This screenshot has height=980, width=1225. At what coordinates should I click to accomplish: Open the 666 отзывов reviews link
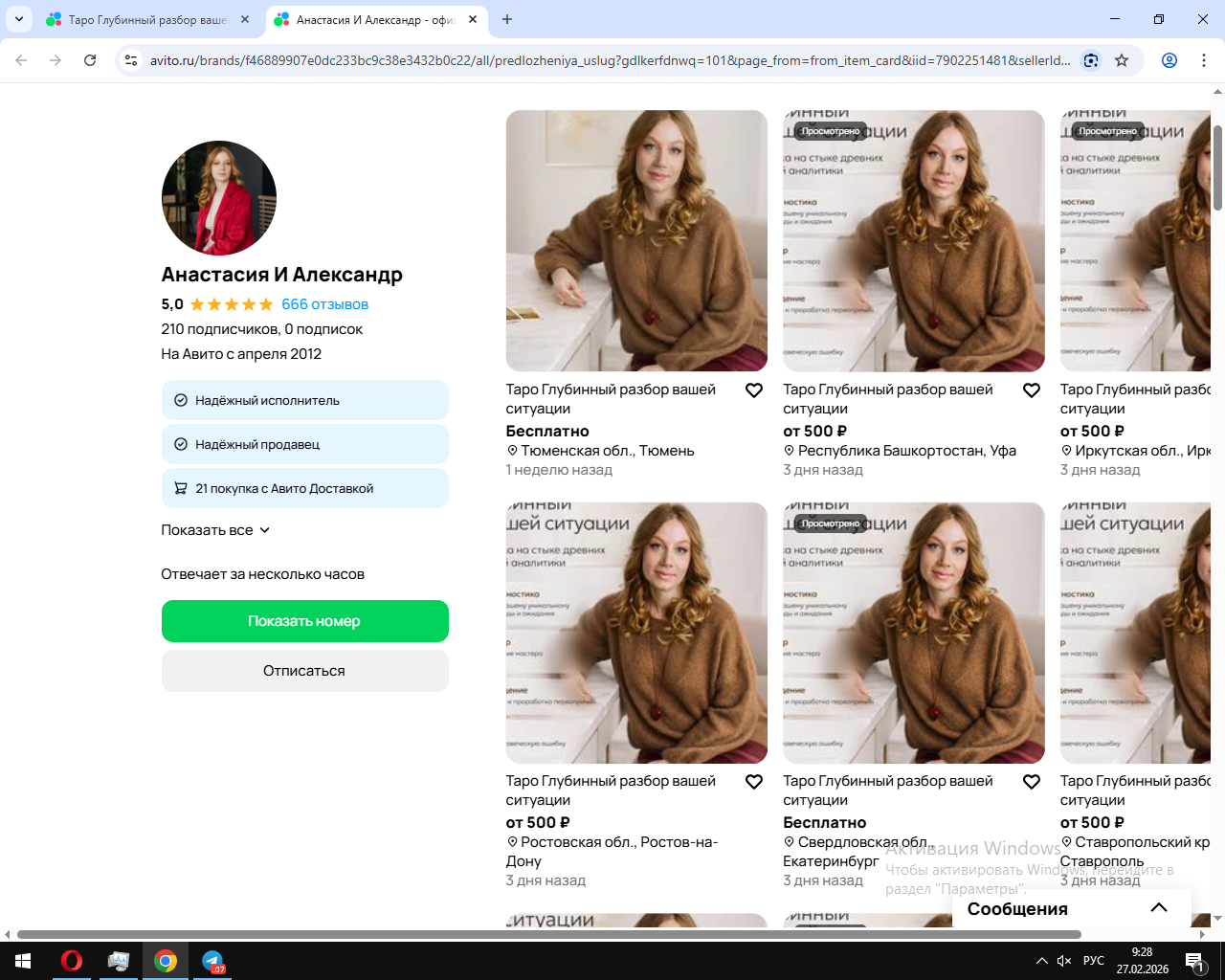[324, 304]
